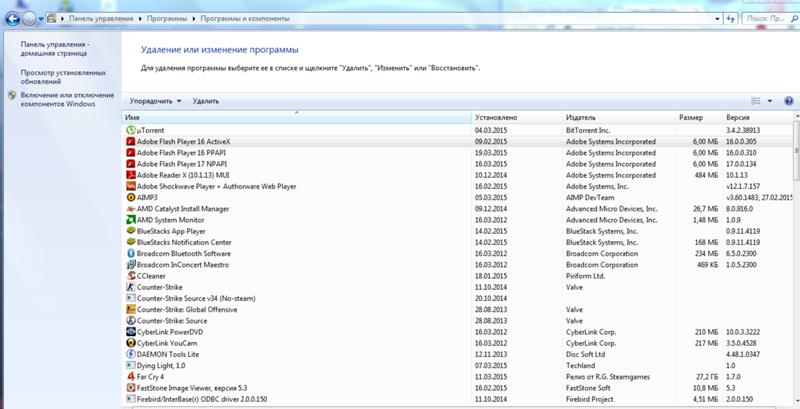The image size is (800, 409).
Task: Go back with the navigation arrow
Action: [12, 19]
